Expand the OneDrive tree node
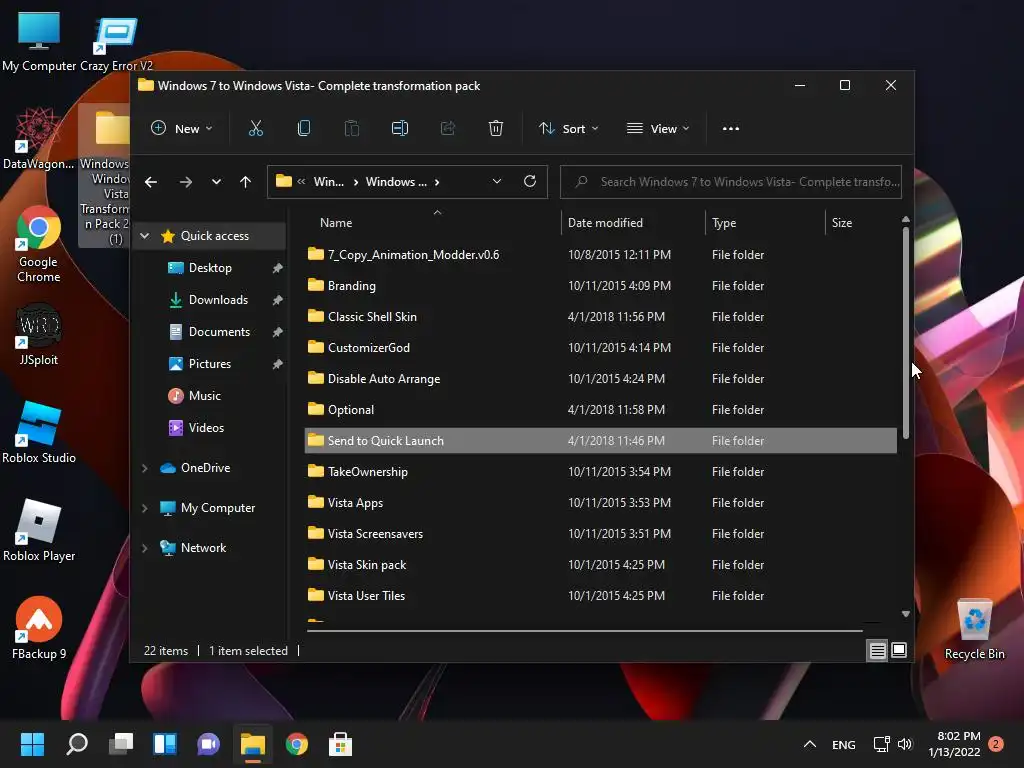This screenshot has height=768, width=1024. pyautogui.click(x=145, y=468)
